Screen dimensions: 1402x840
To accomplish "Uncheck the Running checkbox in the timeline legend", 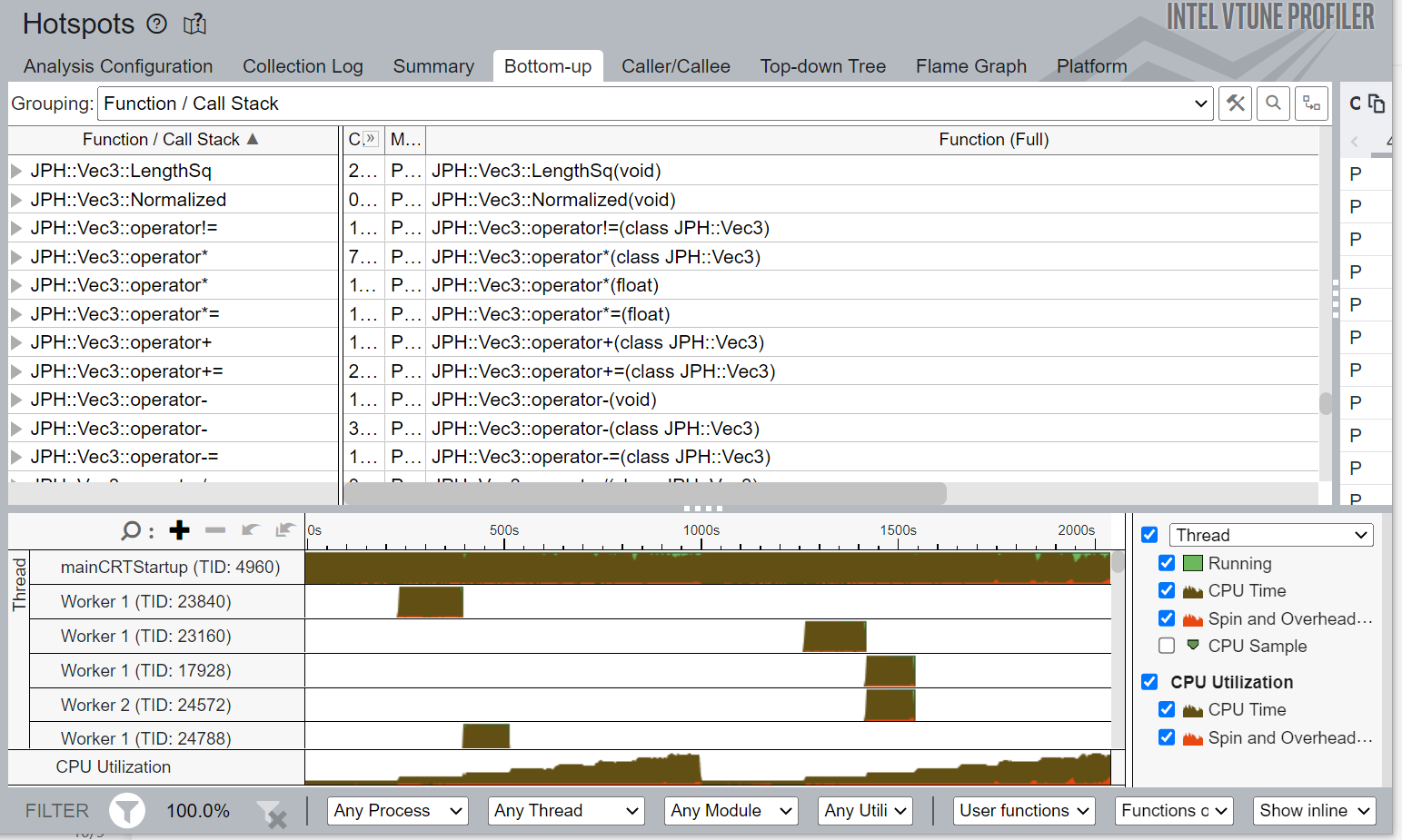I will point(1167,563).
